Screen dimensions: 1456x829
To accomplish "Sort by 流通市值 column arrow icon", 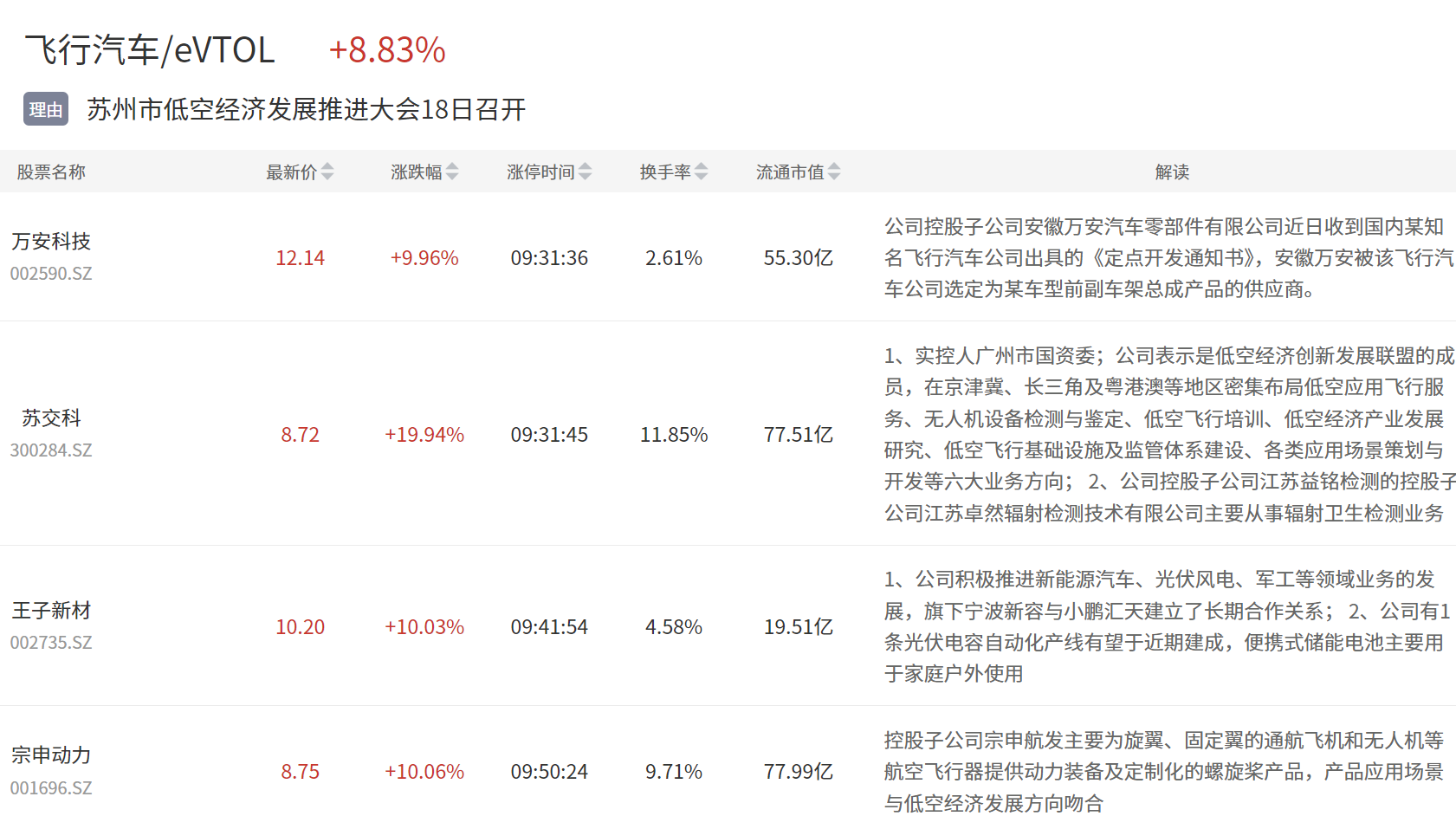I will [x=834, y=172].
